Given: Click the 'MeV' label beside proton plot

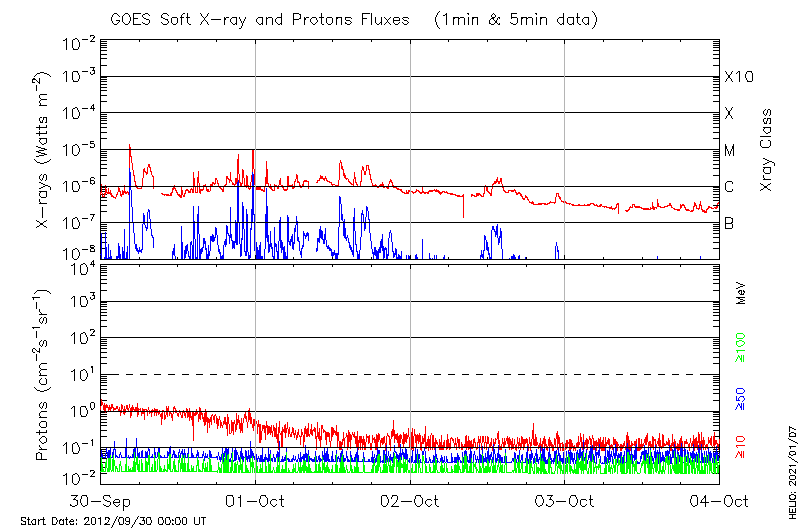Looking at the screenshot, I should pyautogui.click(x=741, y=294).
